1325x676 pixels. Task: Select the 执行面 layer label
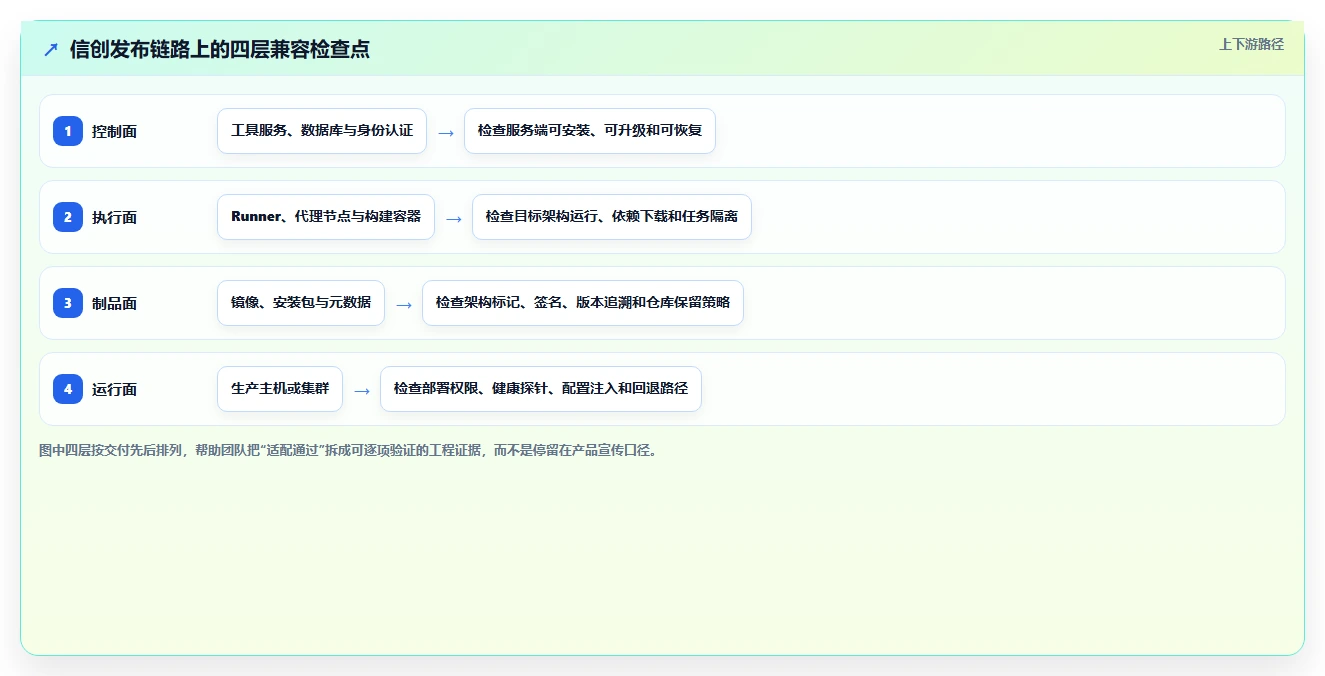pos(114,217)
